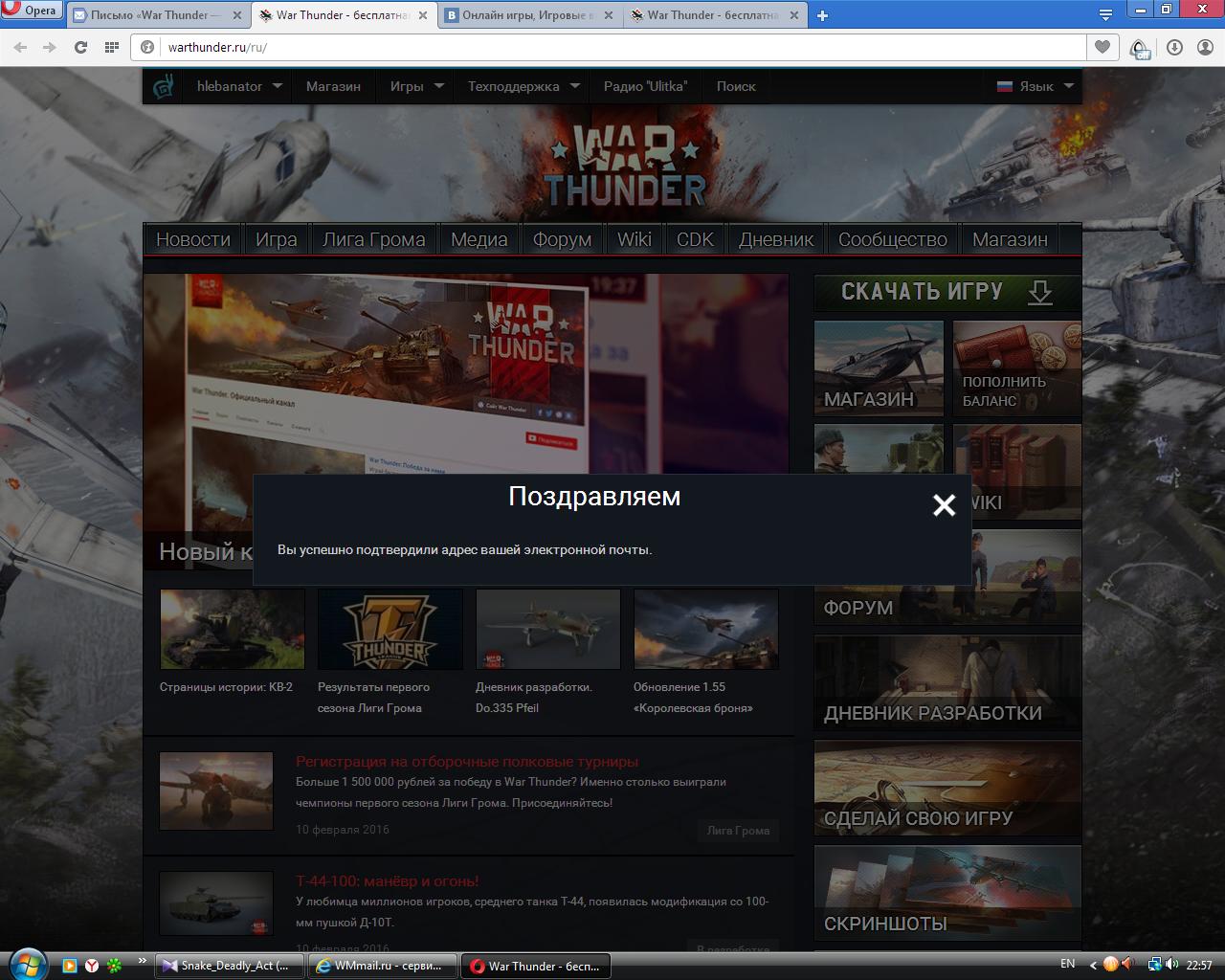Open the СКРИНШОТЫ sidebar tile

tap(947, 893)
